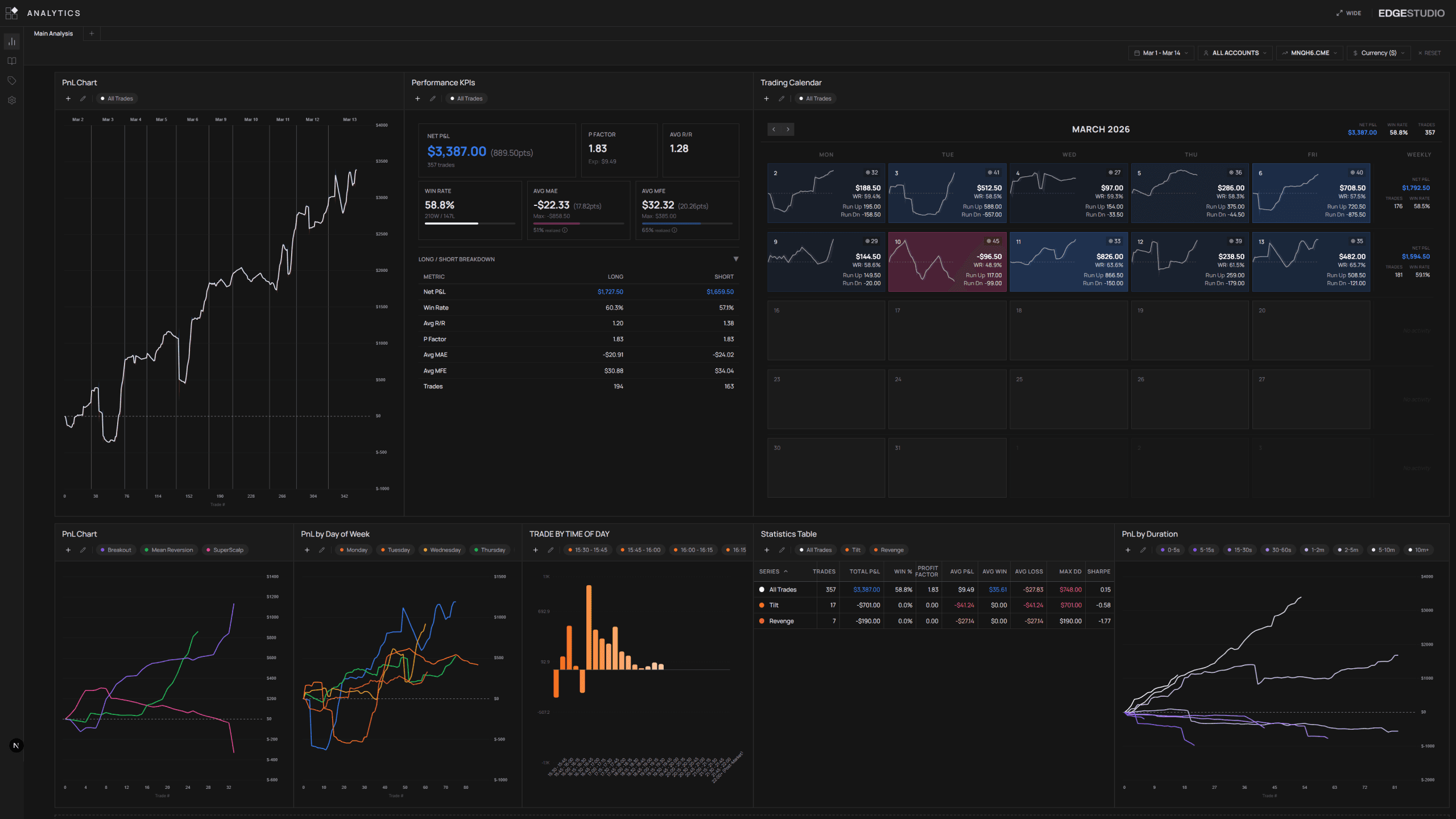Open a new tab with the plus button
The width and height of the screenshot is (1456, 819).
91,34
